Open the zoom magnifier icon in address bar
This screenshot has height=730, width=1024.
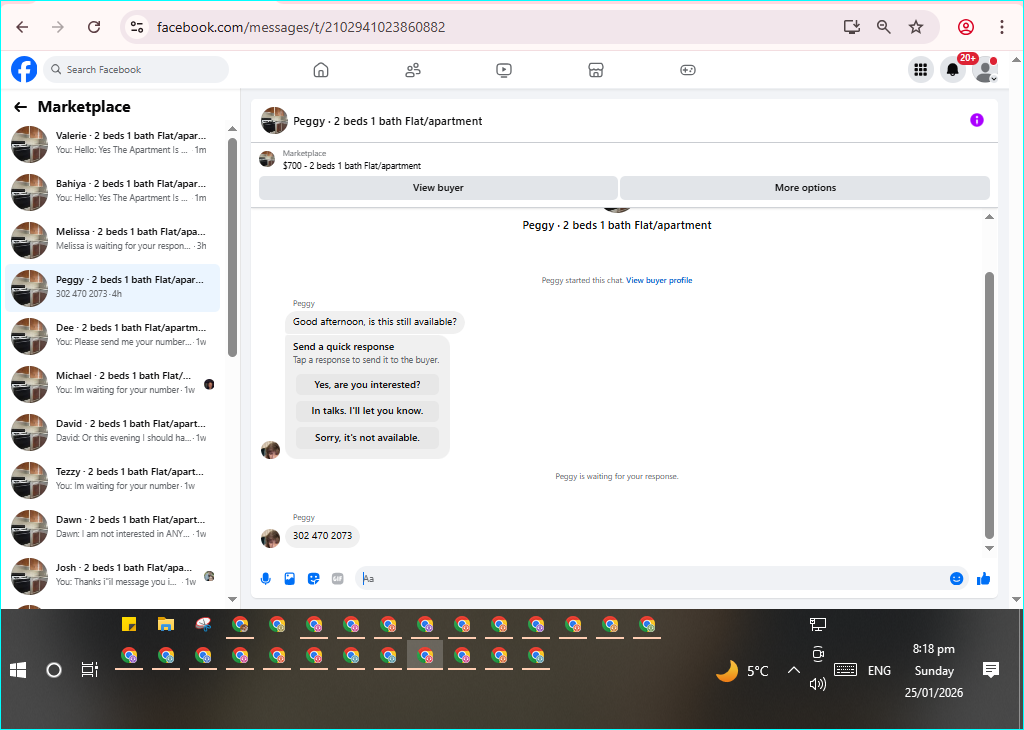[884, 27]
